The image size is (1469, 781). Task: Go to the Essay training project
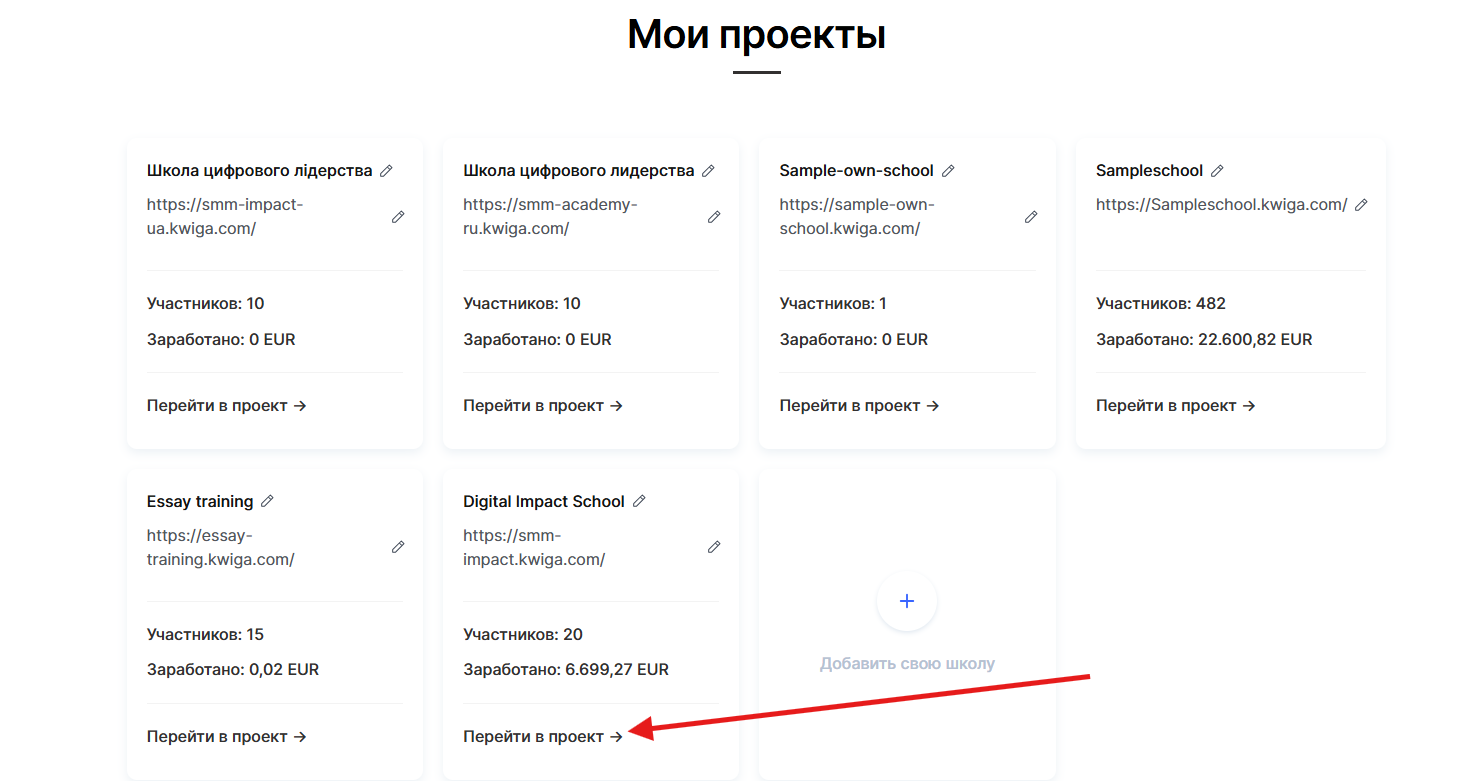[226, 737]
